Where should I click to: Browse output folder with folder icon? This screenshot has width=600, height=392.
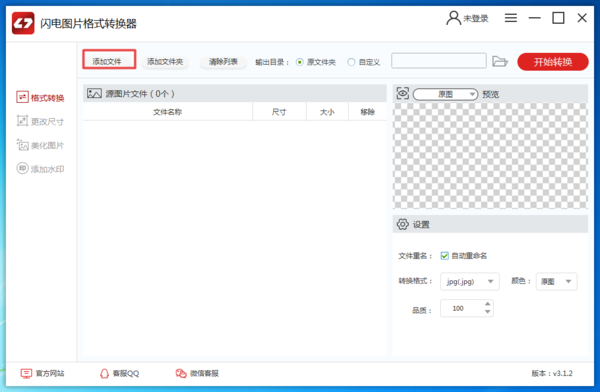tap(499, 61)
